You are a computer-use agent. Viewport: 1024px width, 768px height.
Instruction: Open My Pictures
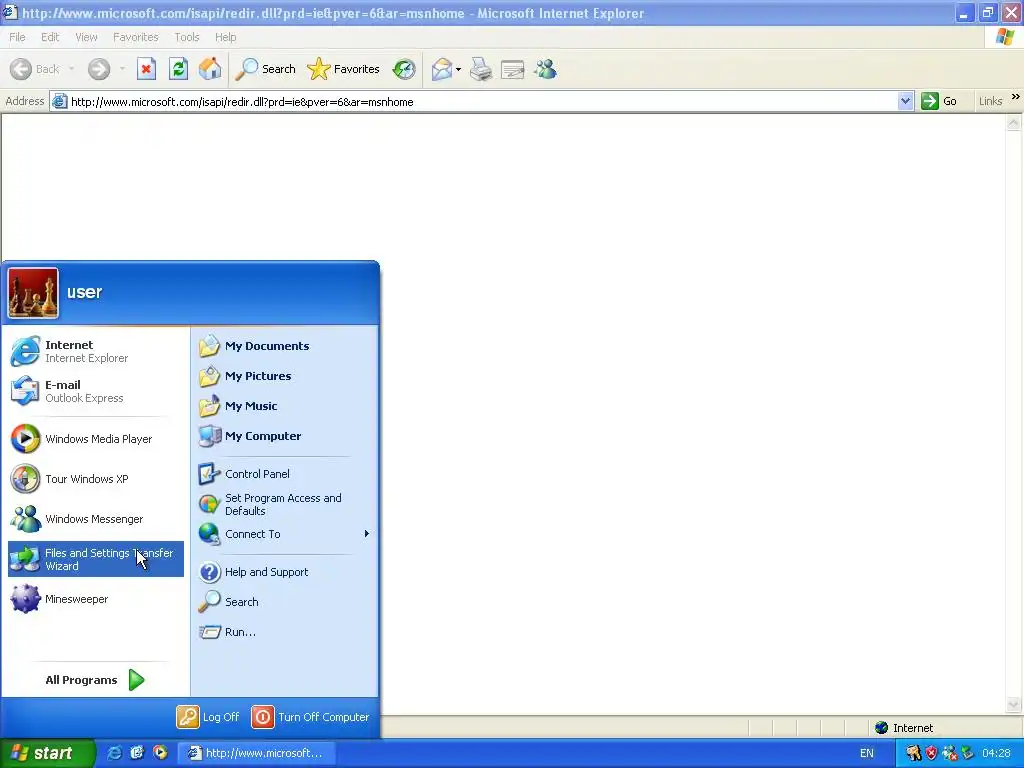286,376
